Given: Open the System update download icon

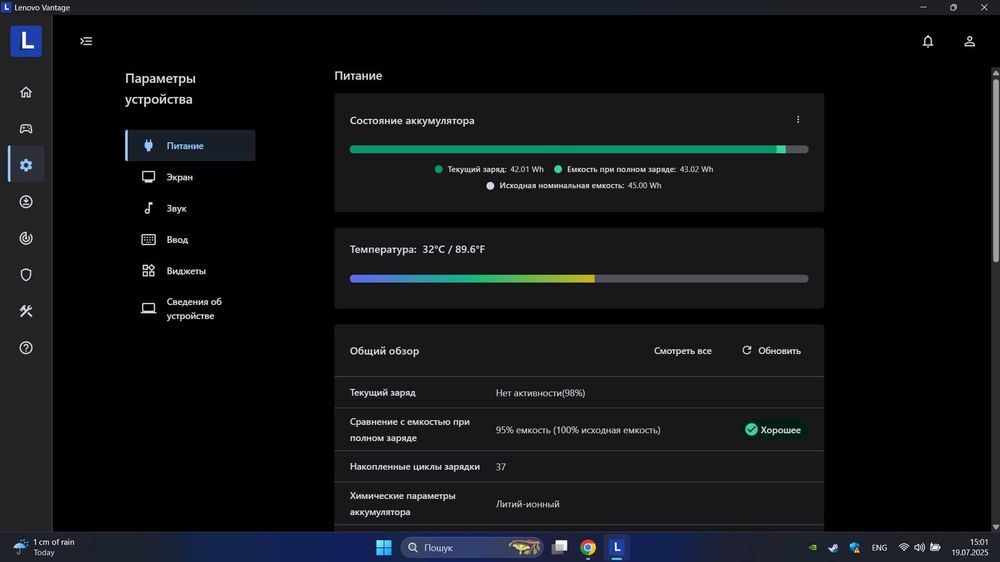Looking at the screenshot, I should [26, 202].
